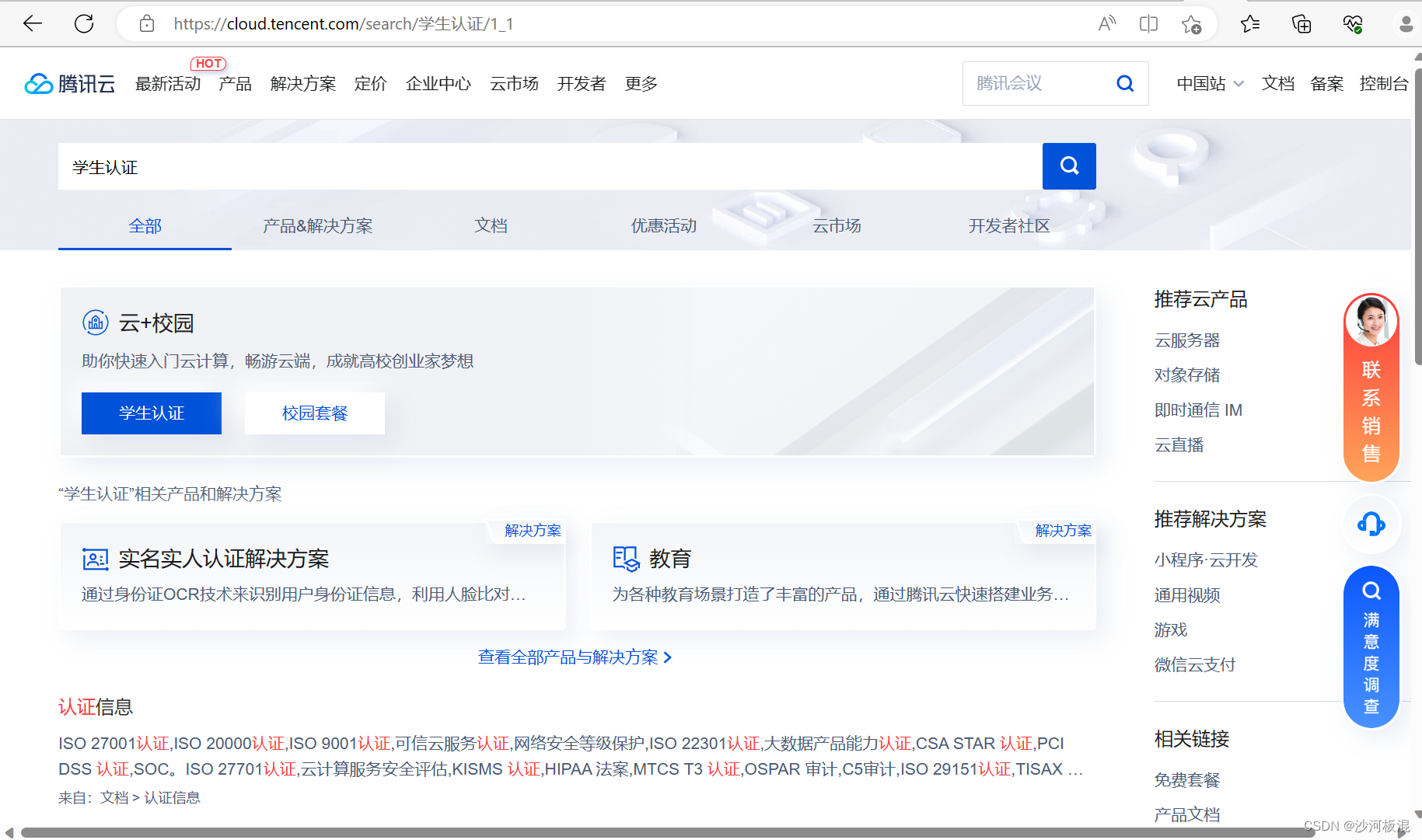Open recommended solution 通用视频

point(1187,595)
